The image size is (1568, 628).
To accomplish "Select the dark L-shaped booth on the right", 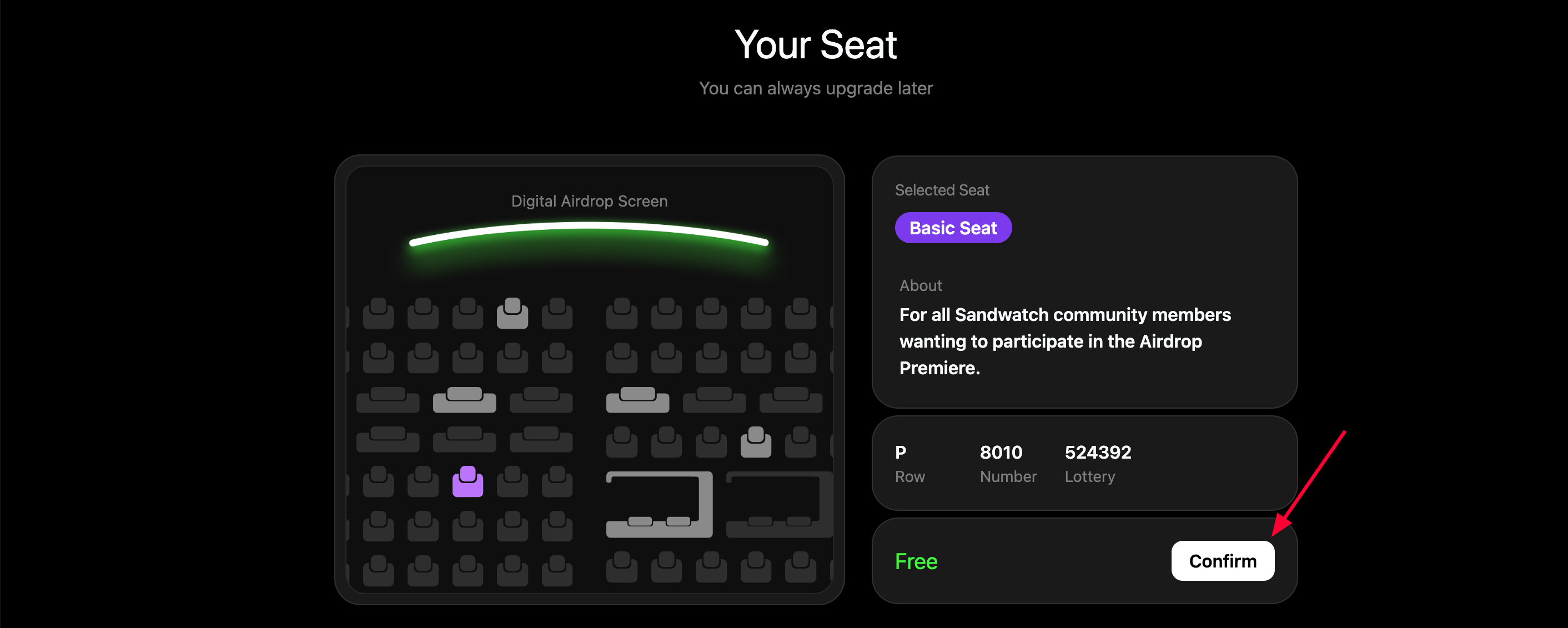I will coord(779,505).
